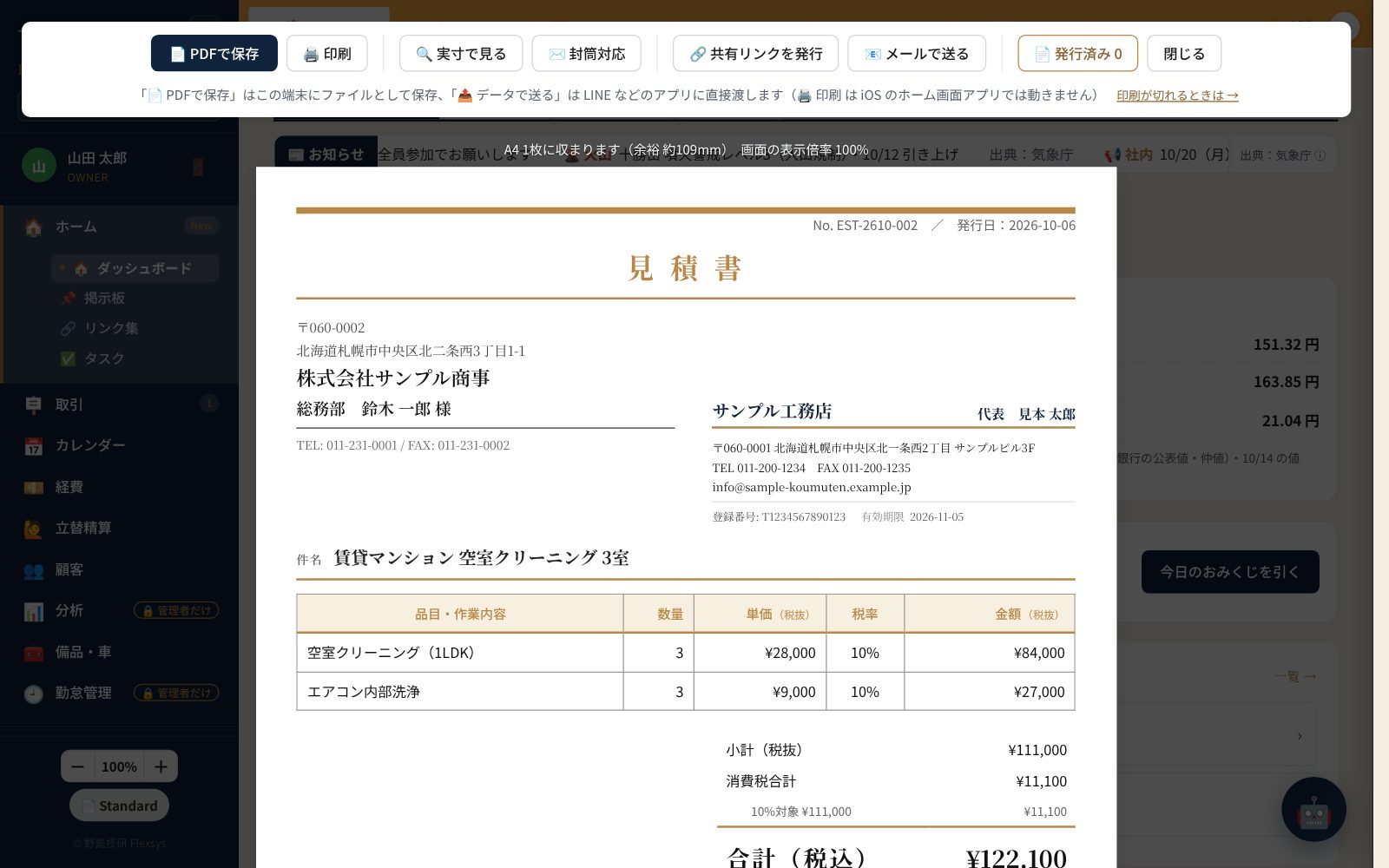Open ホーム in the sidebar
This screenshot has height=868, width=1389.
pos(120,227)
